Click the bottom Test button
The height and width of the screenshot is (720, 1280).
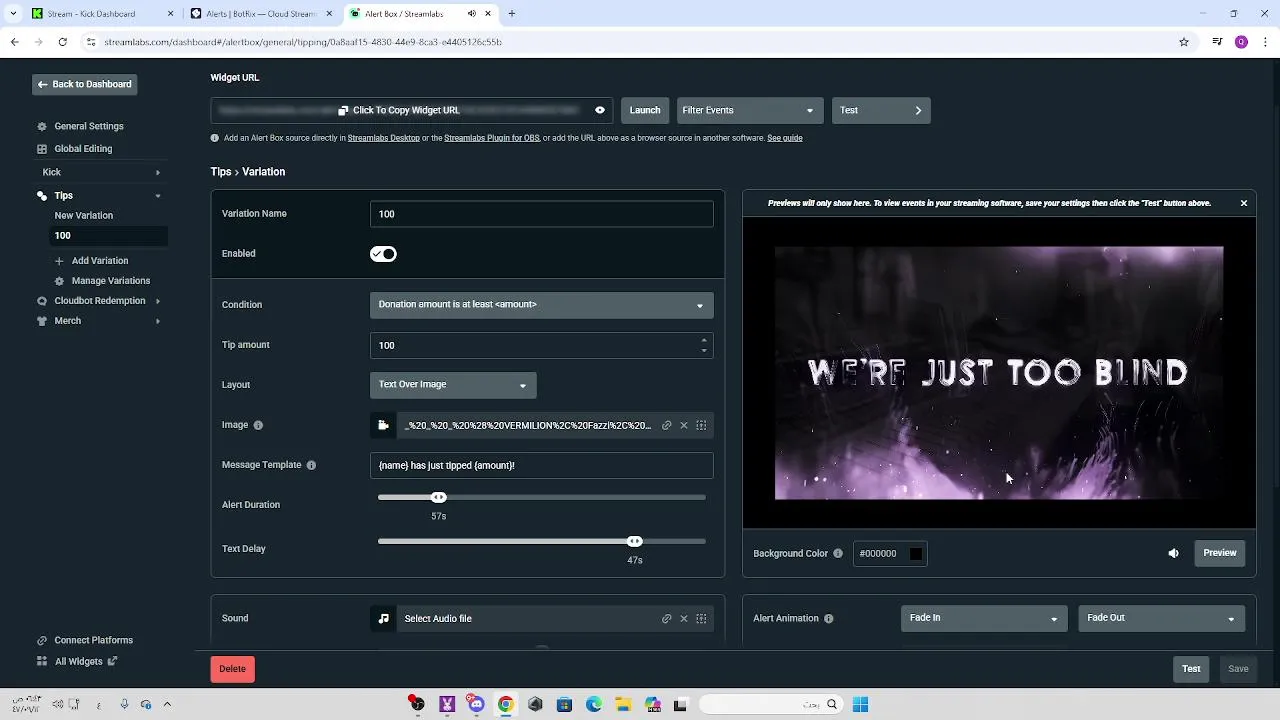coord(1191,669)
